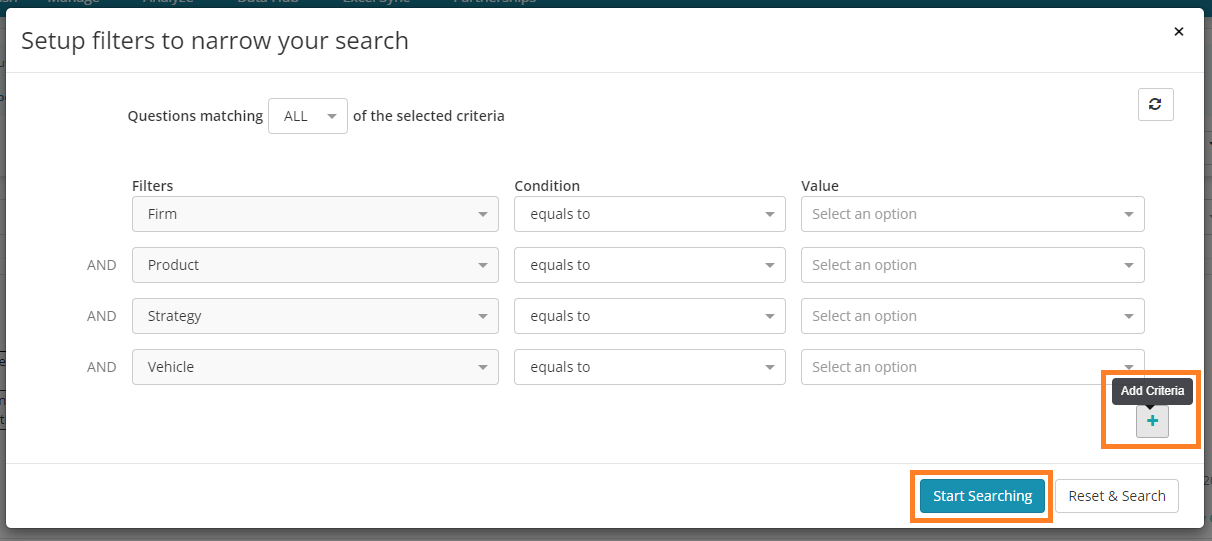Open the Strategy filter dropdown
The image size is (1212, 541).
click(315, 316)
